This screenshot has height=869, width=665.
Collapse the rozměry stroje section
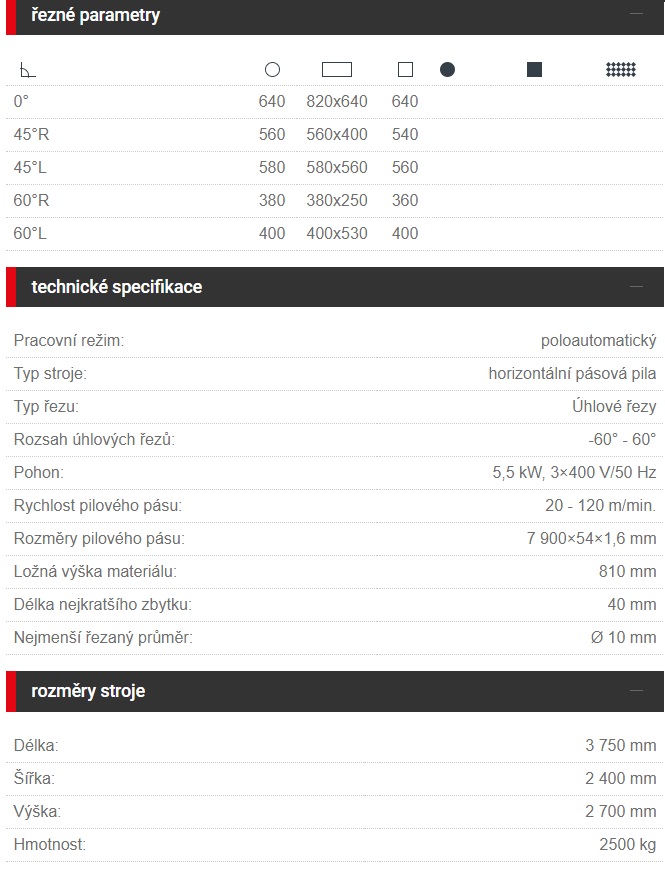(x=637, y=691)
